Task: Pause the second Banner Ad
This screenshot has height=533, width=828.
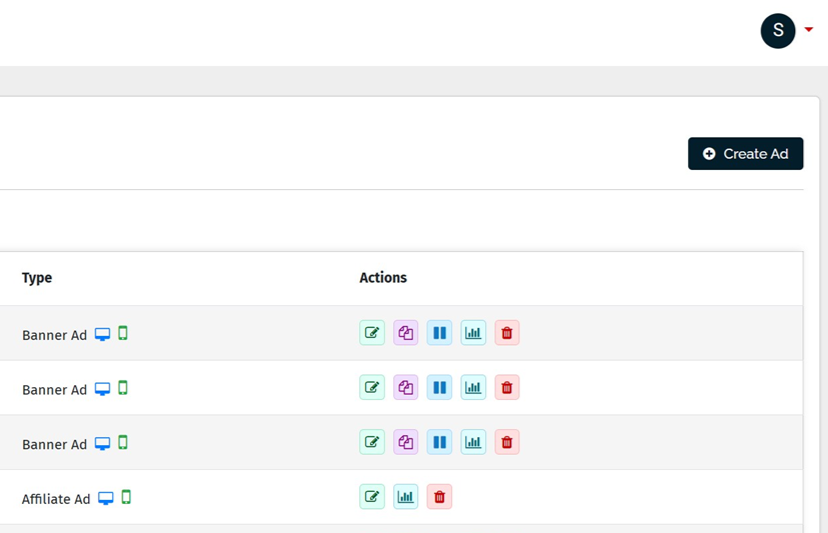Action: pos(439,388)
